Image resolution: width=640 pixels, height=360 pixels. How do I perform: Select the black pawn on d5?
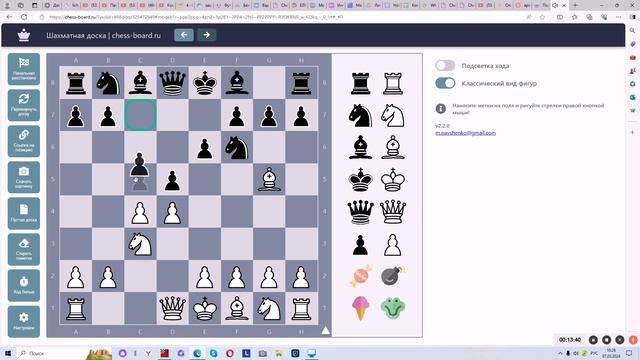tap(172, 180)
